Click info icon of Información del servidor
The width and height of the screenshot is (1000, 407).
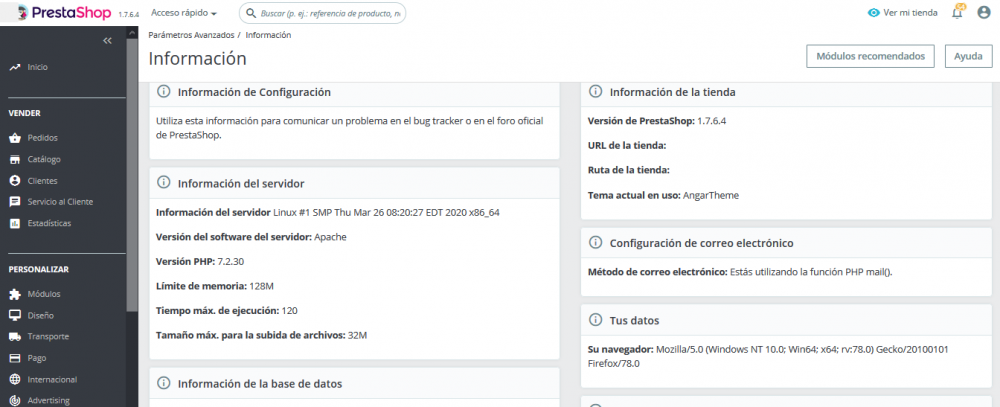click(163, 183)
